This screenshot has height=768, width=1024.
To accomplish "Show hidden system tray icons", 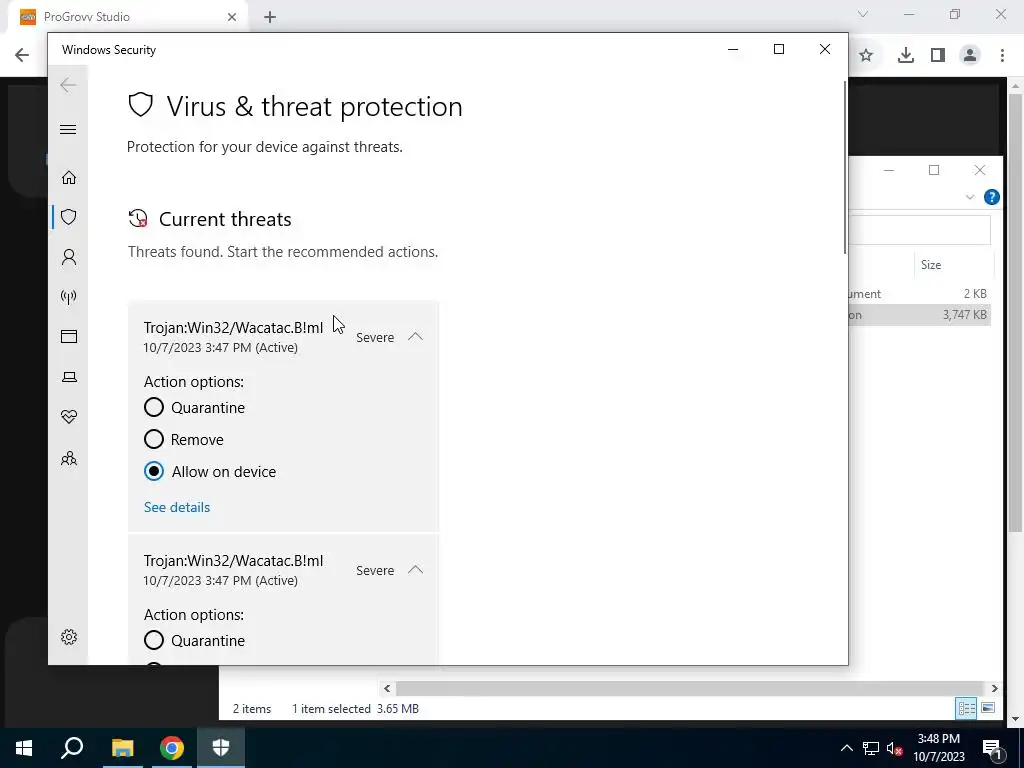I will pyautogui.click(x=846, y=748).
